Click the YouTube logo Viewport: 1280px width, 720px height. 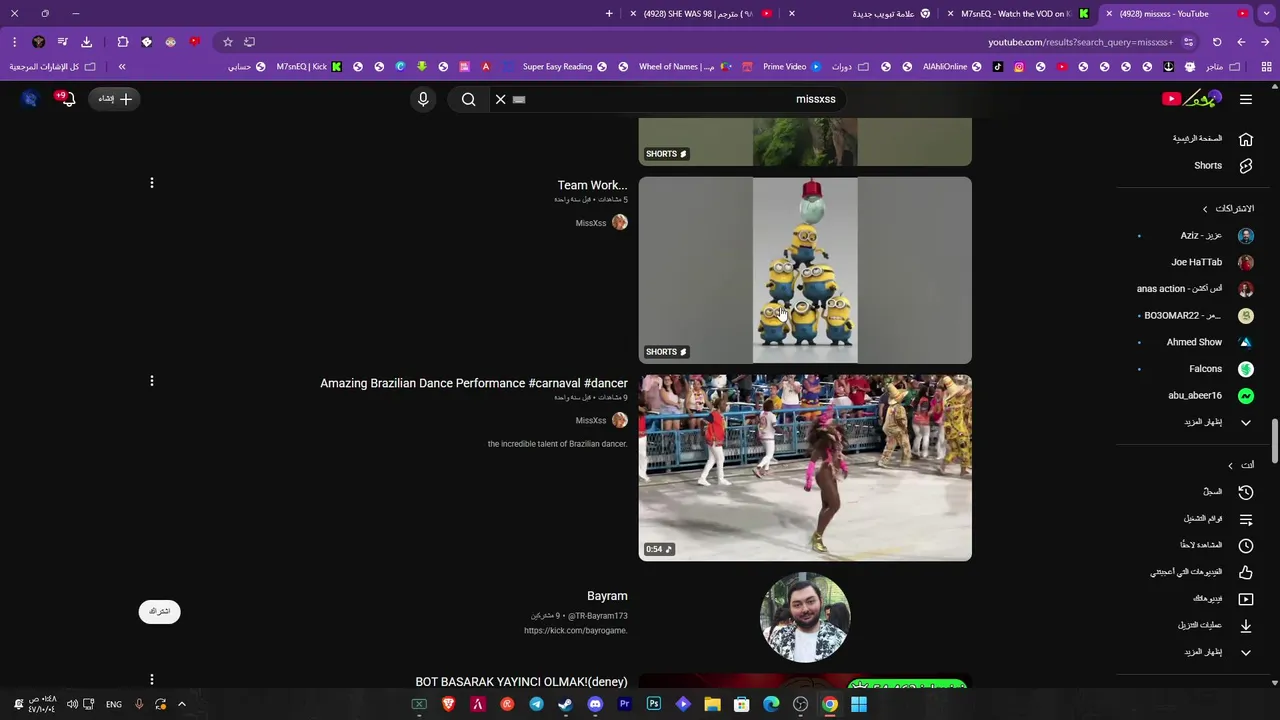(x=1191, y=98)
